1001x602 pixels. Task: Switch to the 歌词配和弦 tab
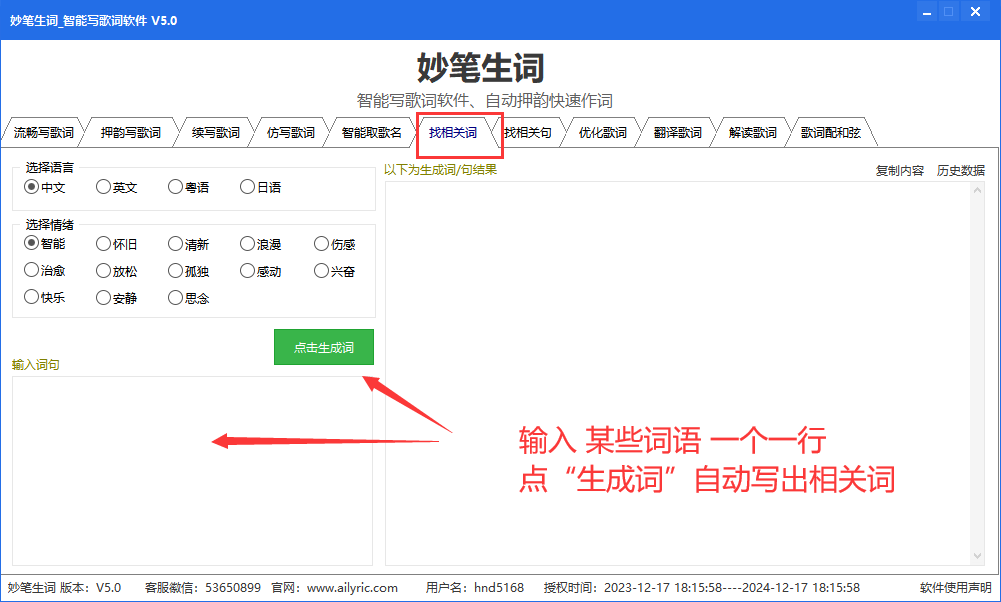pos(831,133)
